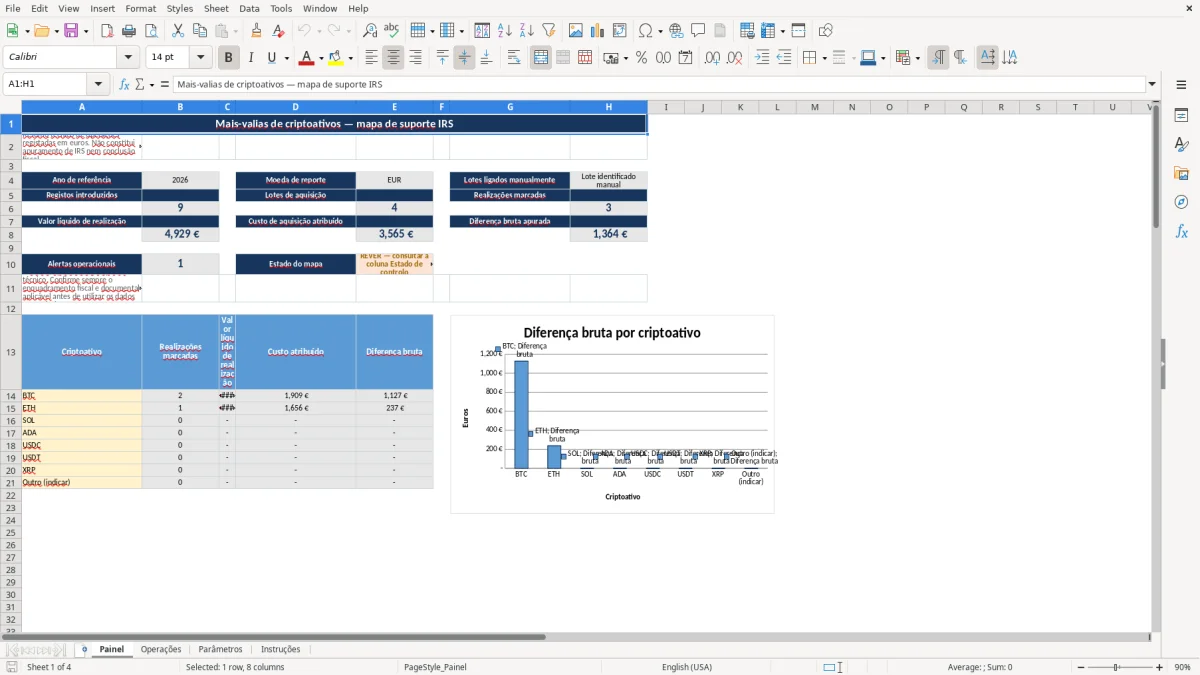This screenshot has height=675, width=1200.
Task: Select the Clone Formatting paintbrush
Action: [256, 31]
